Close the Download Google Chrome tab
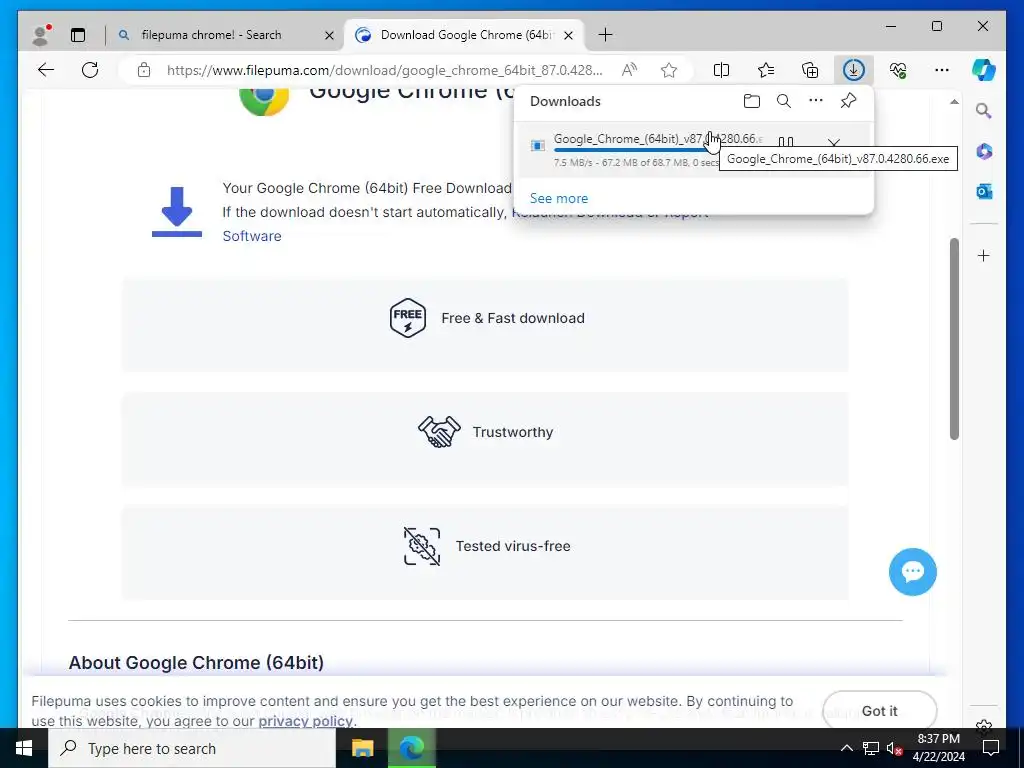Screen dimensions: 1024x768 click(569, 35)
